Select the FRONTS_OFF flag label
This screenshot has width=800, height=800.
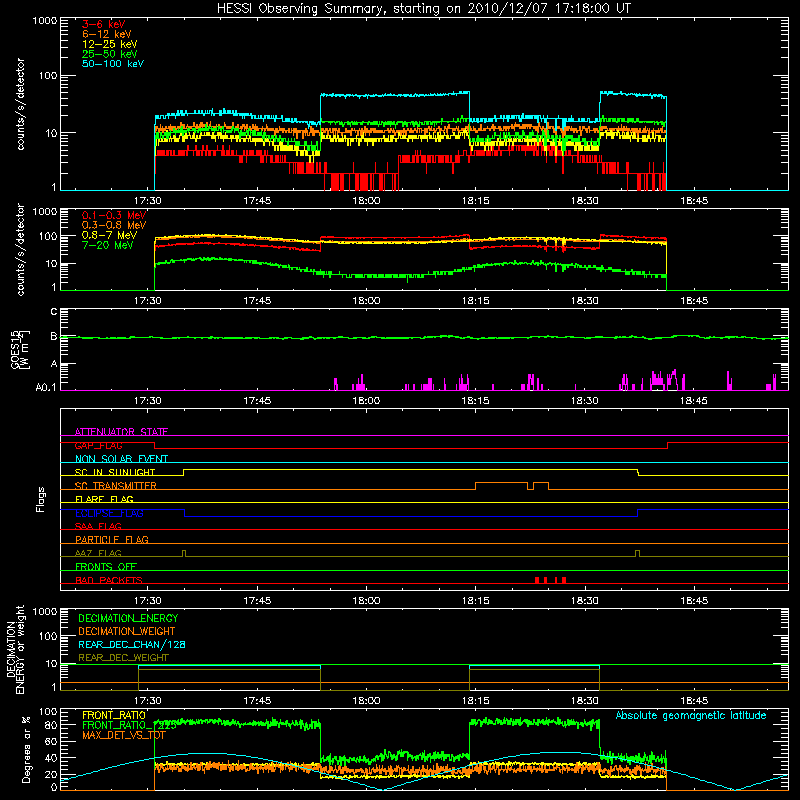pos(106,566)
